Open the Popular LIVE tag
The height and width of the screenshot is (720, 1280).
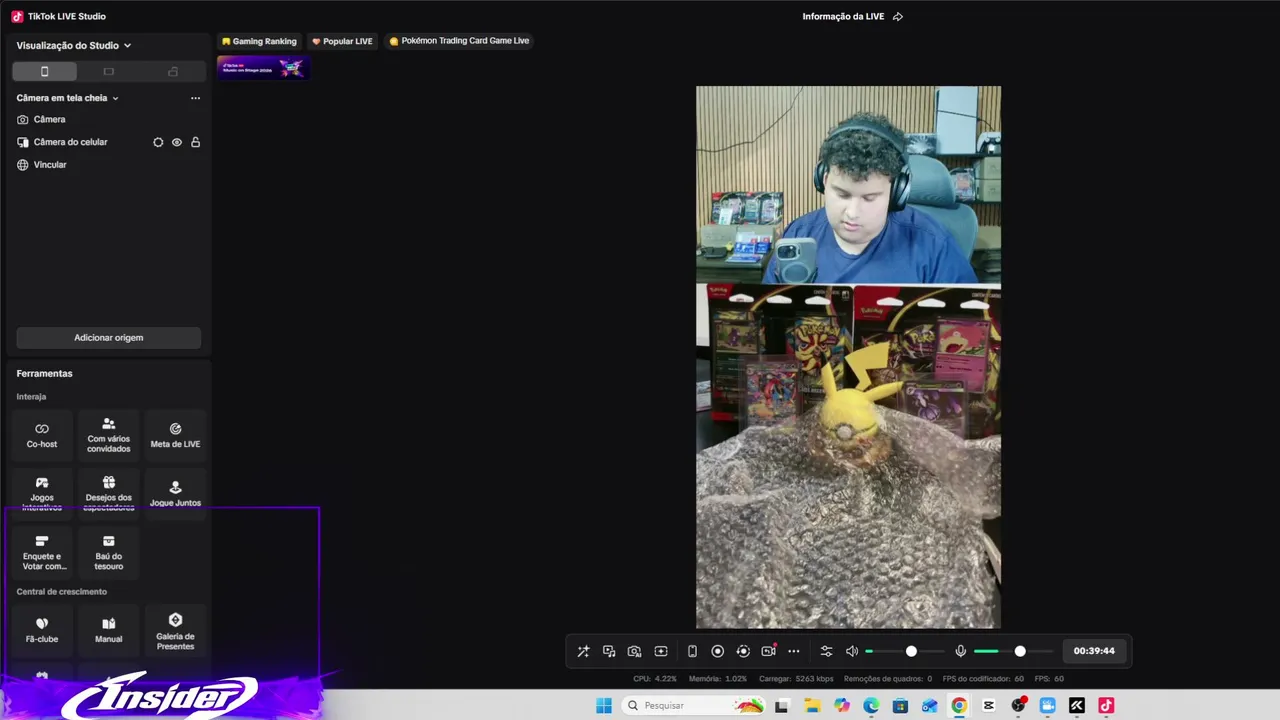[342, 41]
